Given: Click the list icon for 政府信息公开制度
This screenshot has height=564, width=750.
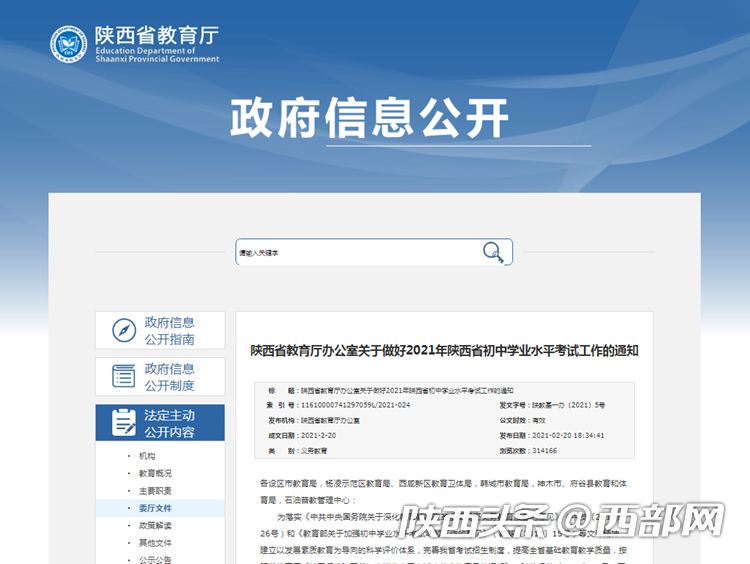Looking at the screenshot, I should coord(124,376).
